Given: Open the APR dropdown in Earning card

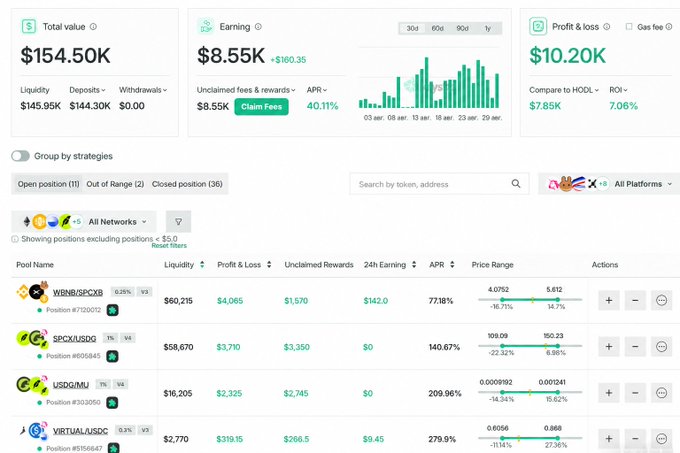Looking at the screenshot, I should pyautogui.click(x=317, y=90).
